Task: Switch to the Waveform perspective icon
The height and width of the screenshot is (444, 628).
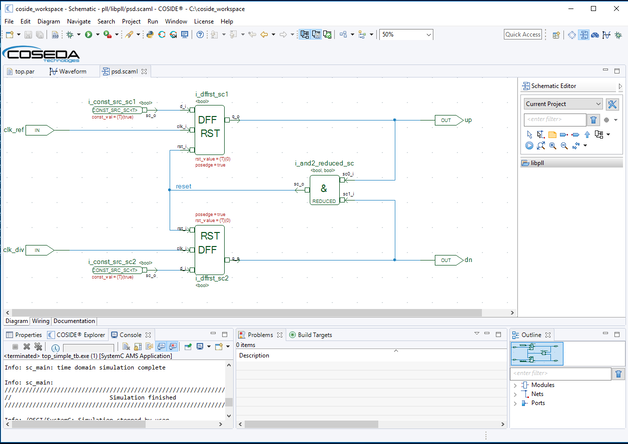Action: 606,35
